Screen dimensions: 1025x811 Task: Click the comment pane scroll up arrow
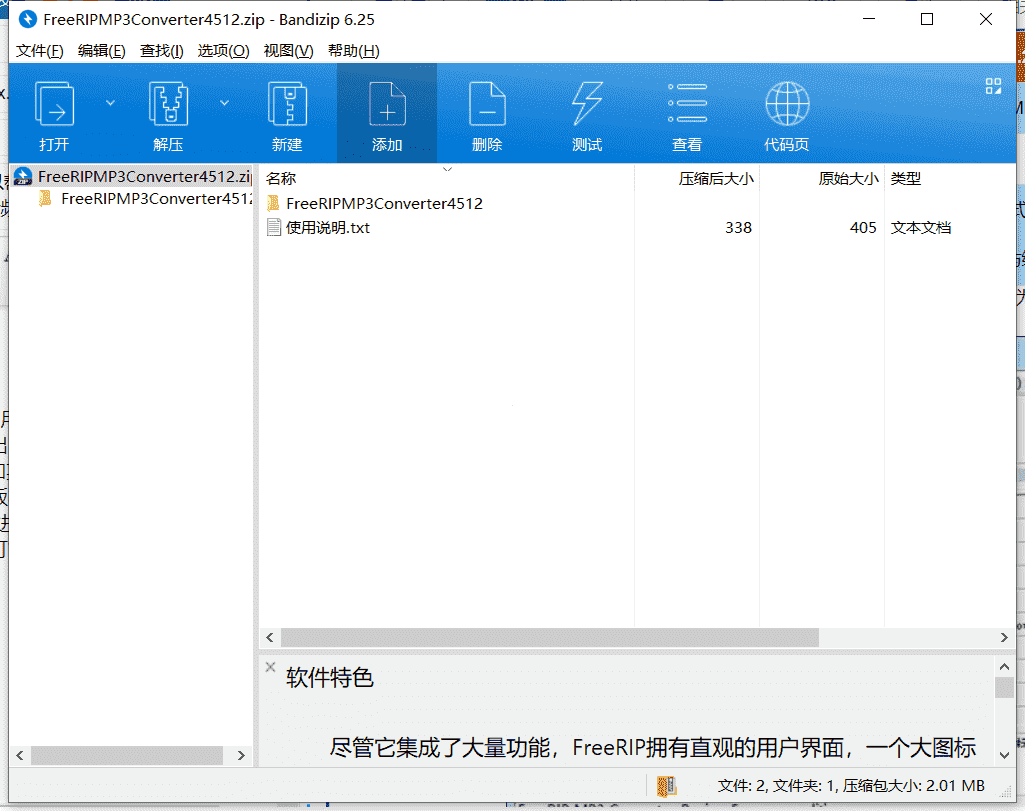coord(1004,667)
